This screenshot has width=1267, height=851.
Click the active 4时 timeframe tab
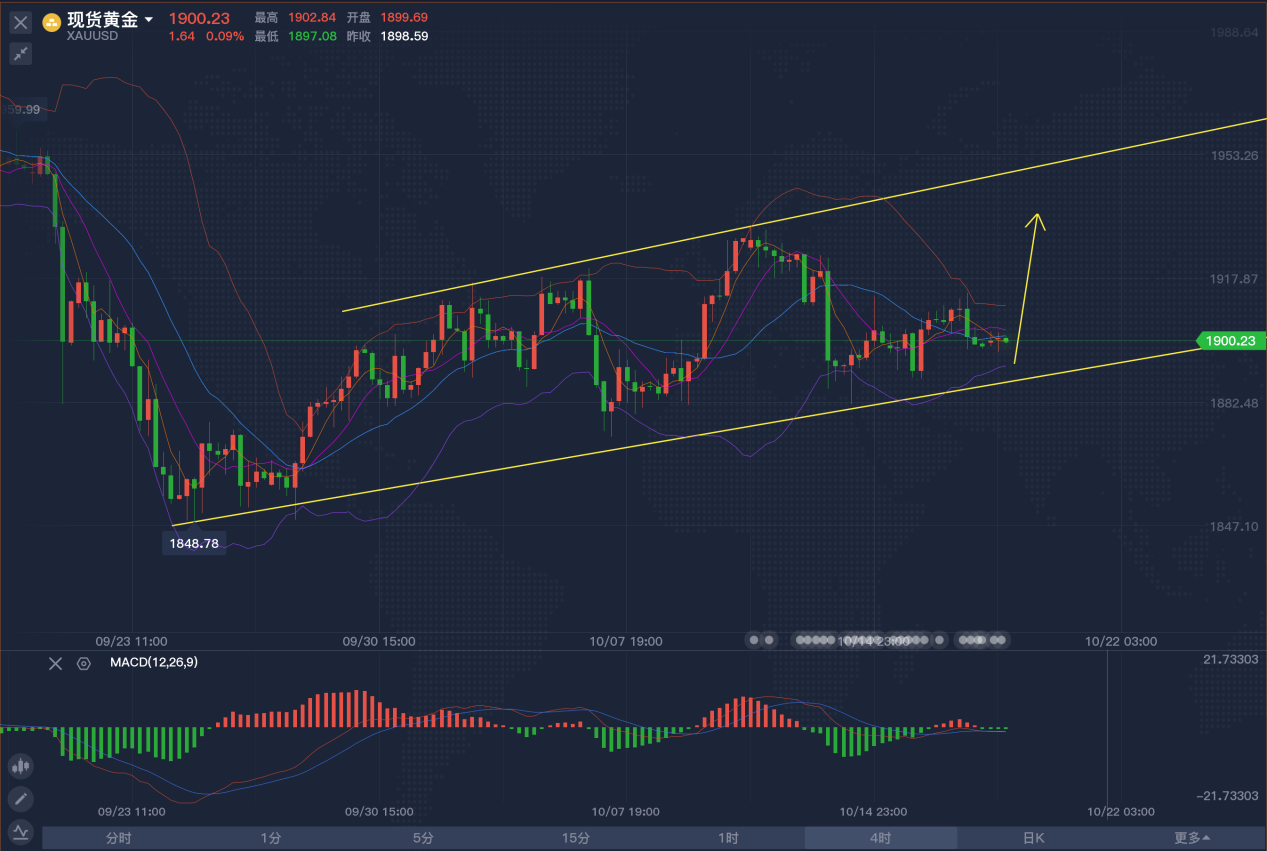click(880, 838)
